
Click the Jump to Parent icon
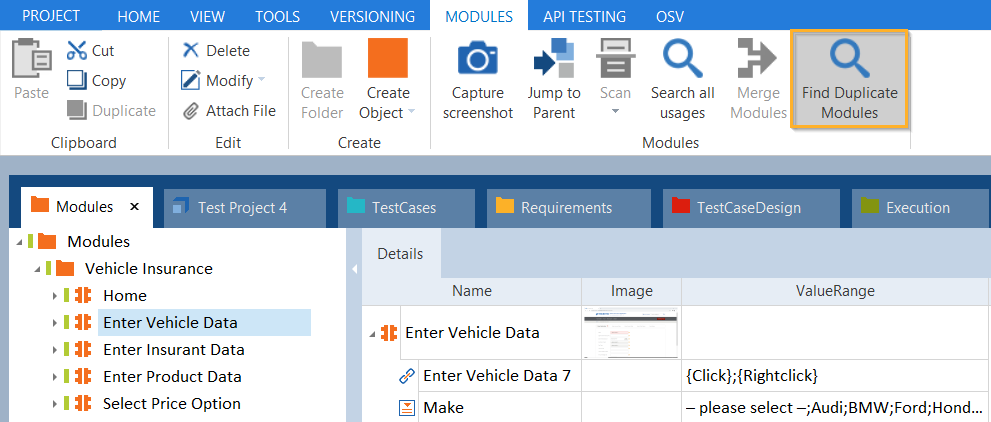point(554,59)
